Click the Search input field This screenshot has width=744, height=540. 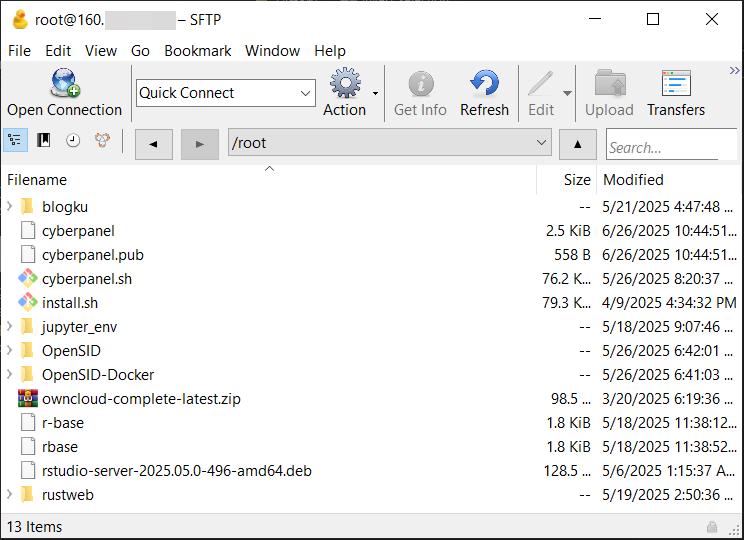coord(670,144)
